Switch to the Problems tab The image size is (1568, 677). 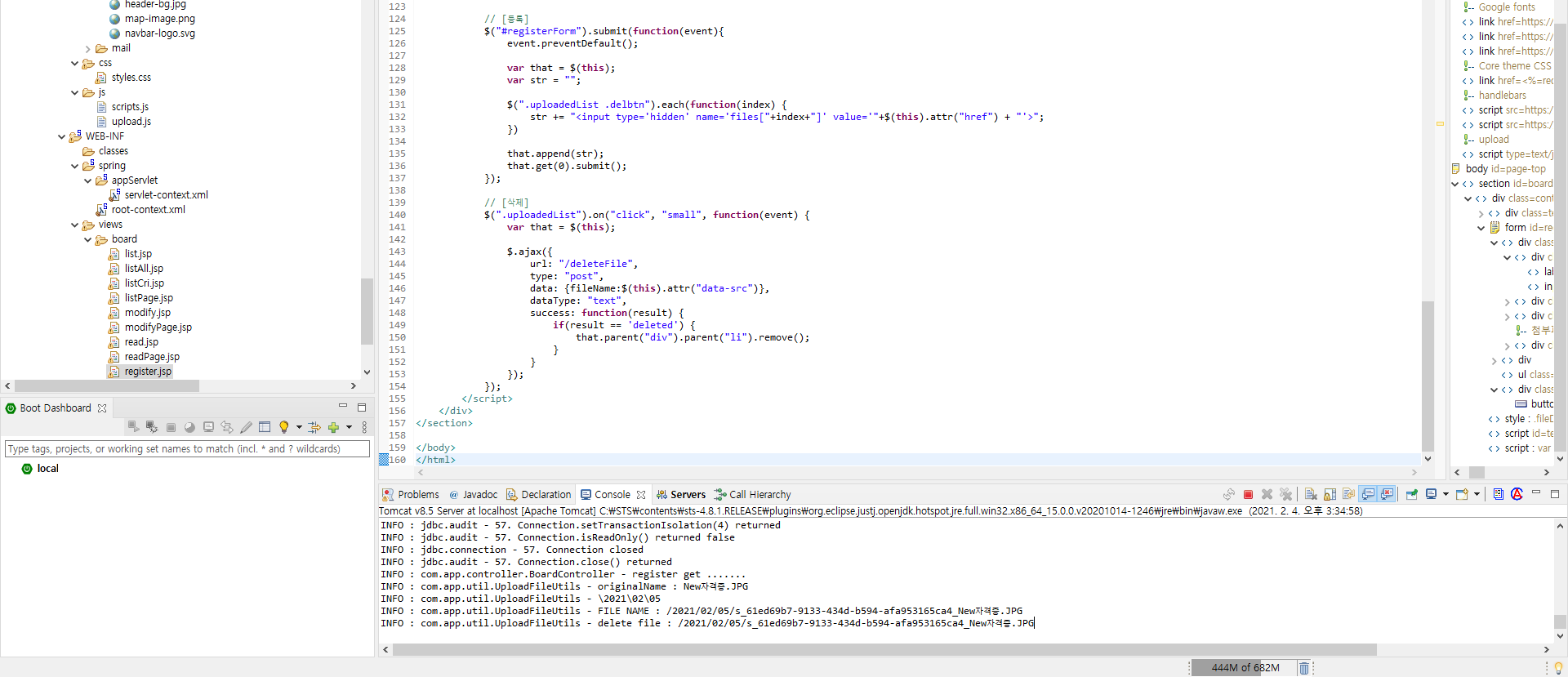(x=411, y=495)
